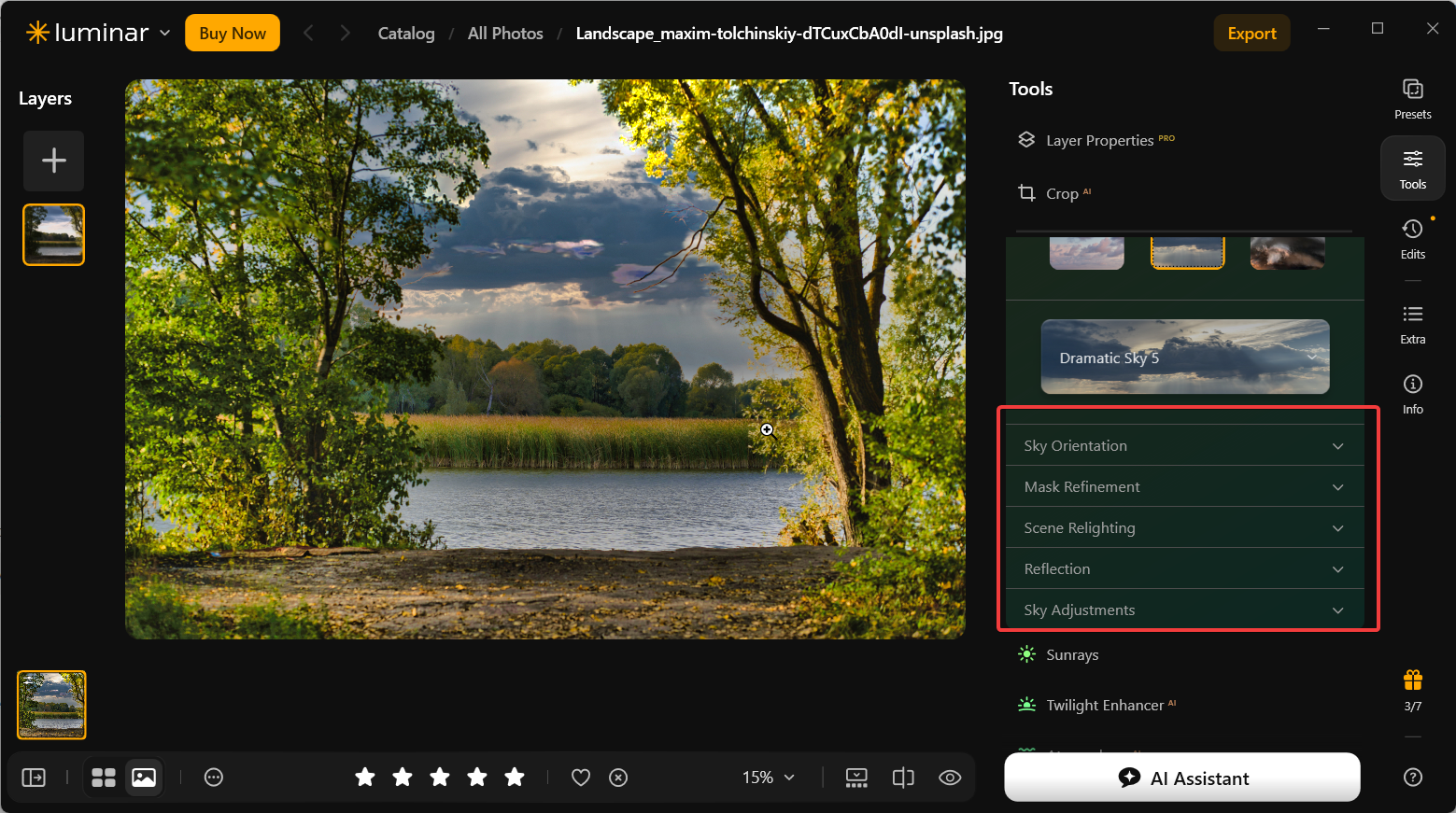Open the Presets panel
This screenshot has height=813, width=1456.
point(1412,99)
